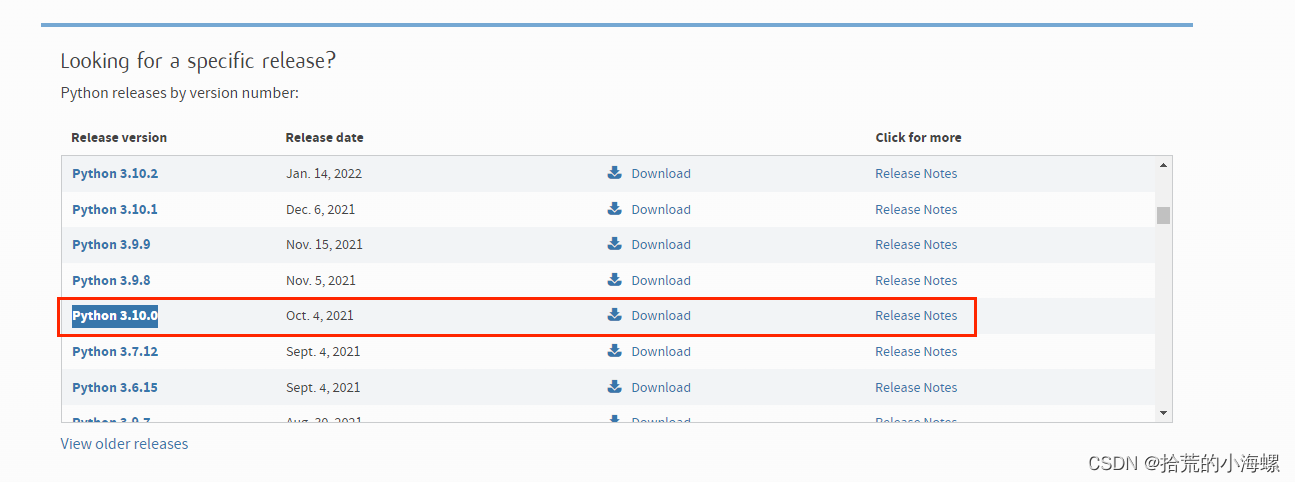This screenshot has height=482, width=1295.
Task: Click download icon for Python 3.9.8
Action: click(614, 279)
